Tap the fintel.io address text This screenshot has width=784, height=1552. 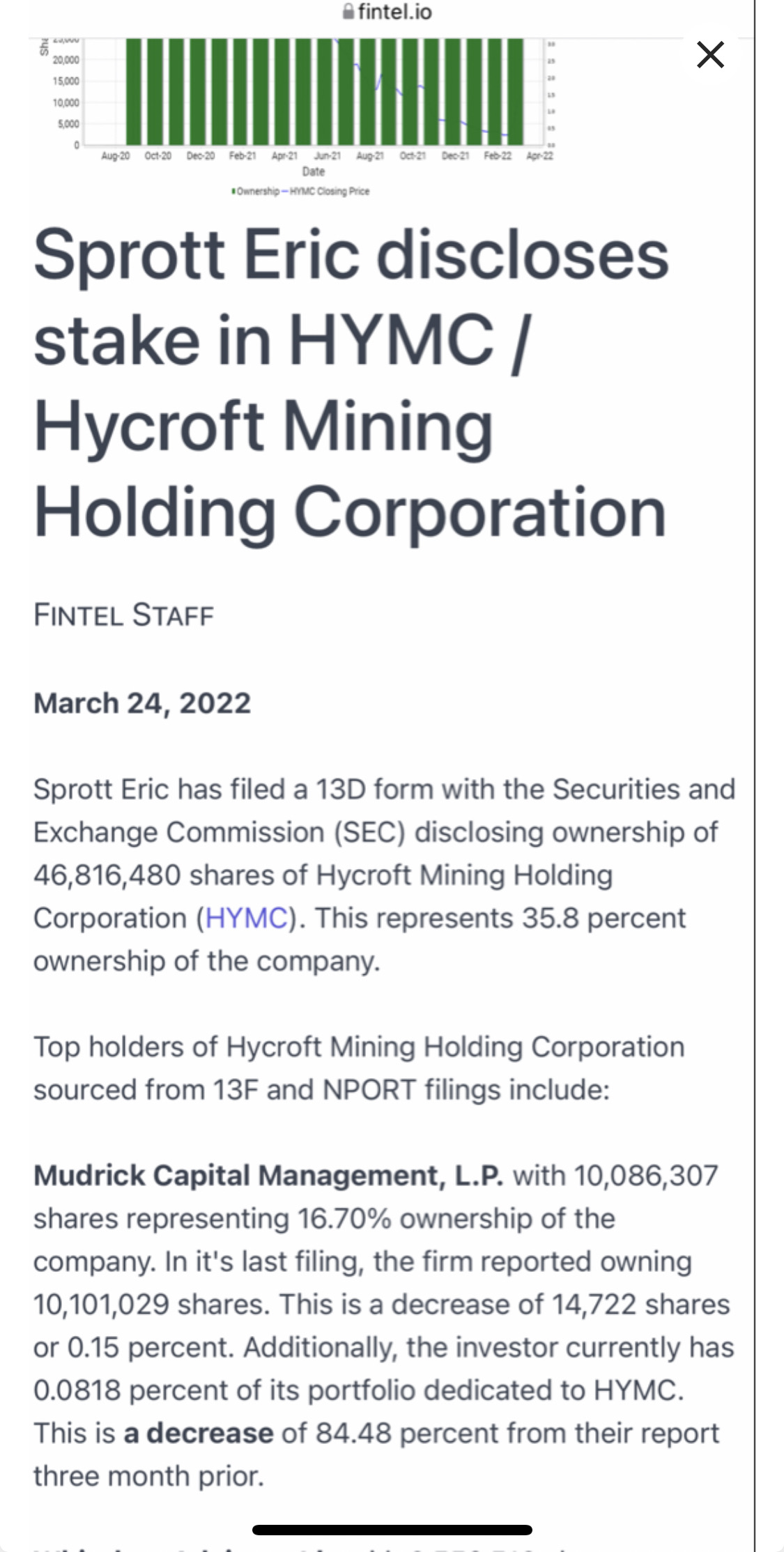pyautogui.click(x=394, y=12)
